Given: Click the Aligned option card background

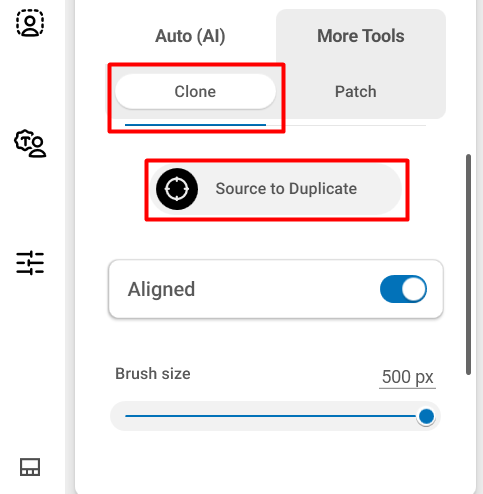Looking at the screenshot, I should point(276,289).
